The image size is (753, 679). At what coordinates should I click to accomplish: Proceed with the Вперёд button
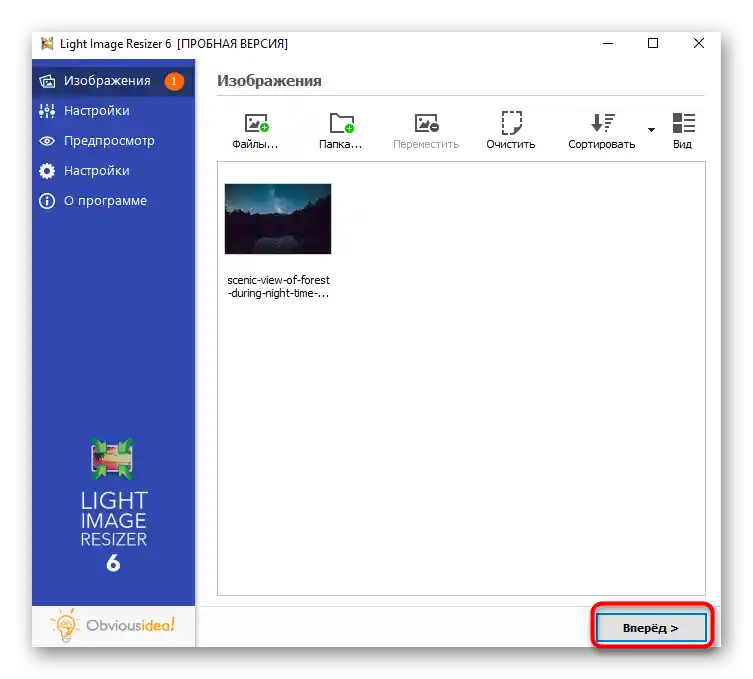[651, 628]
